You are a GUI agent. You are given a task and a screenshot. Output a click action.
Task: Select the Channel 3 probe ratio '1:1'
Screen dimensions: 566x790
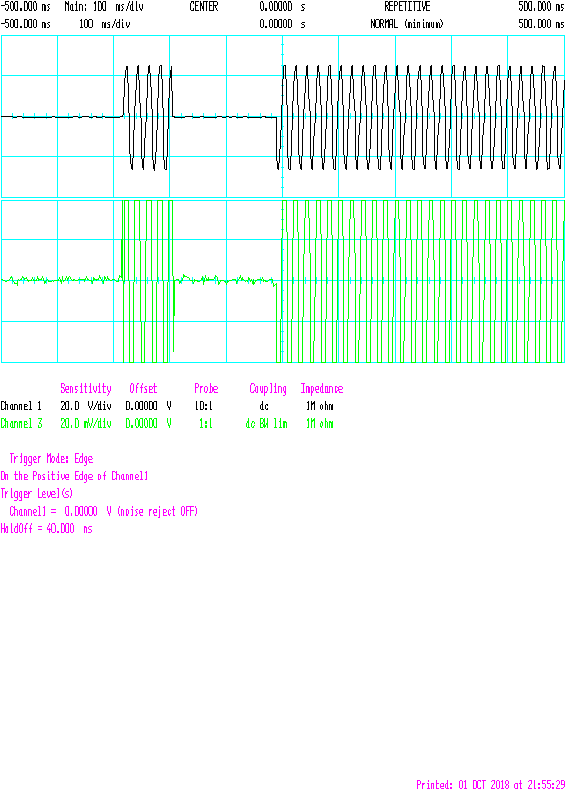click(x=206, y=424)
